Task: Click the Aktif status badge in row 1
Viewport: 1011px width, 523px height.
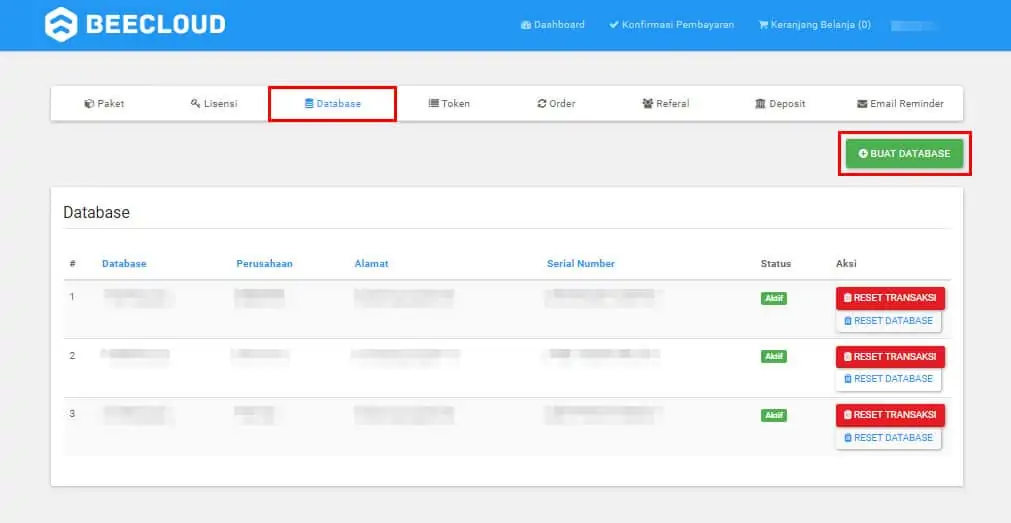Action: 774,298
